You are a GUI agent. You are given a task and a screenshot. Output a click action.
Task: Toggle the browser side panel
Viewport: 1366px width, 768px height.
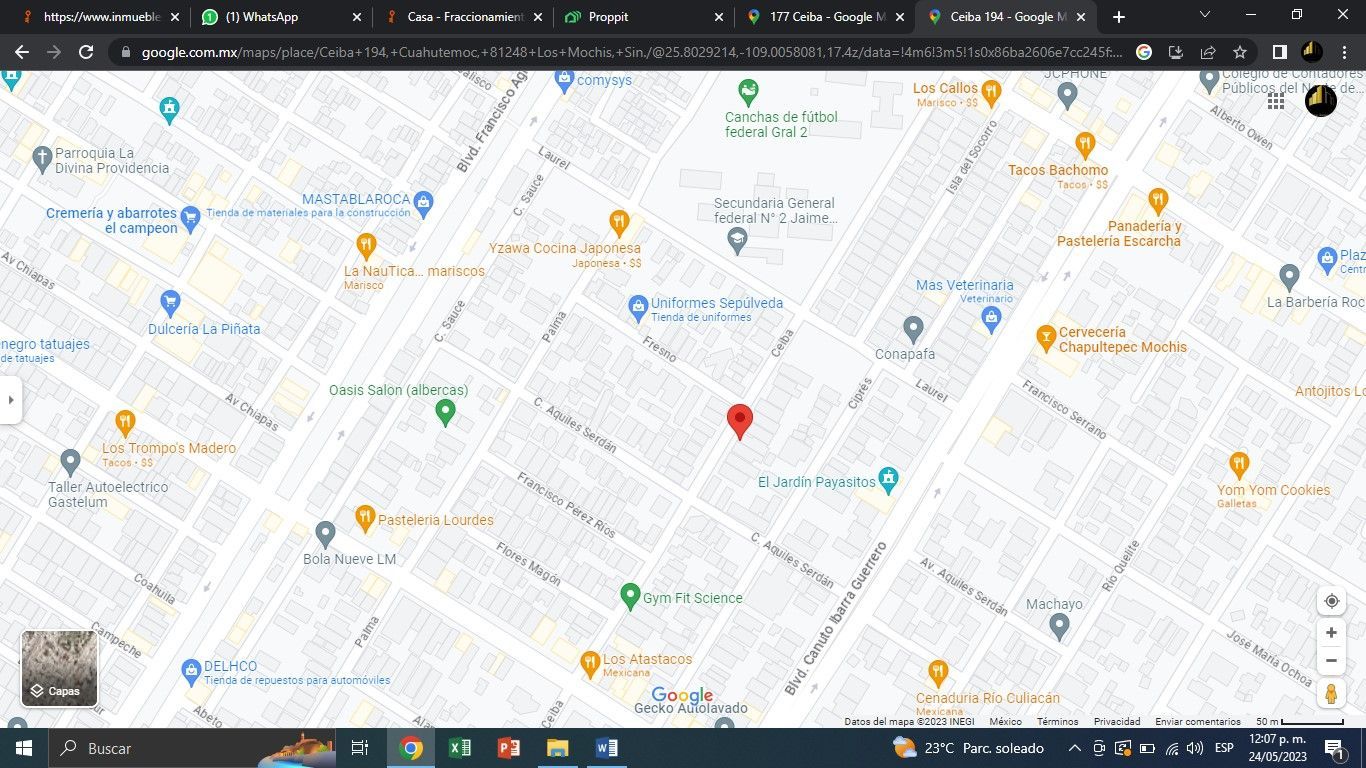tap(1279, 52)
